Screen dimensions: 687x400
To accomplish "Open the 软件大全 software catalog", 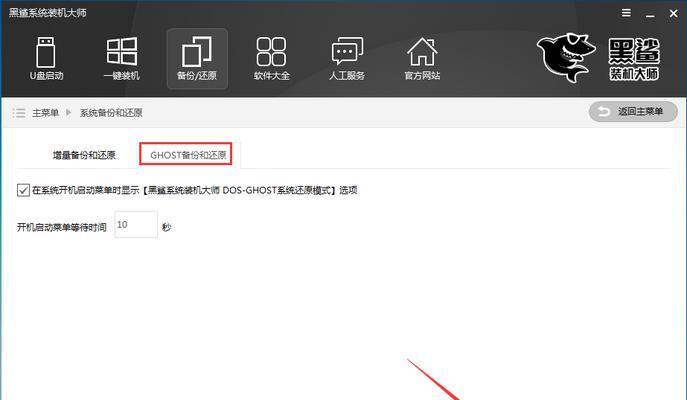I will click(272, 59).
